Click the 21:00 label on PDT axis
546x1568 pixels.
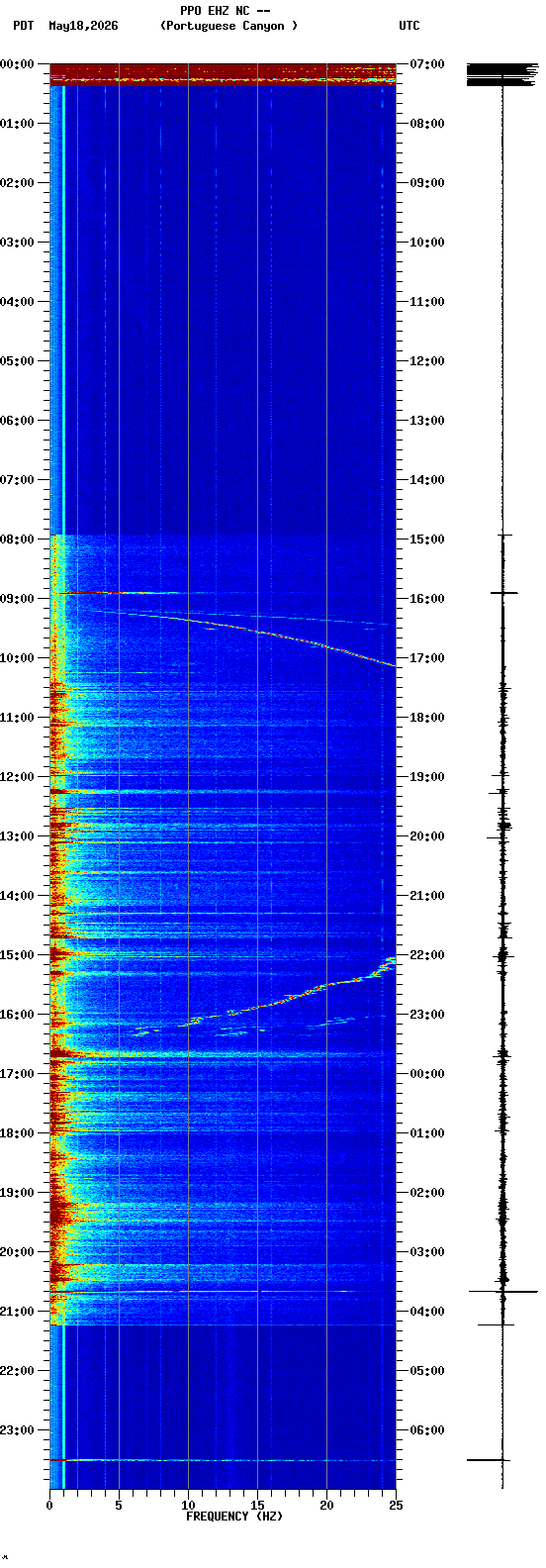(17, 1311)
